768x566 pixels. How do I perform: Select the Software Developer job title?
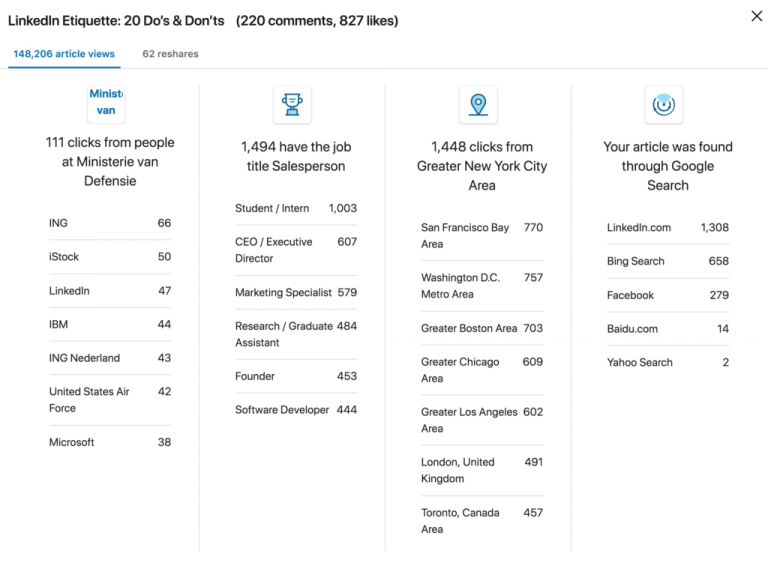295,410
